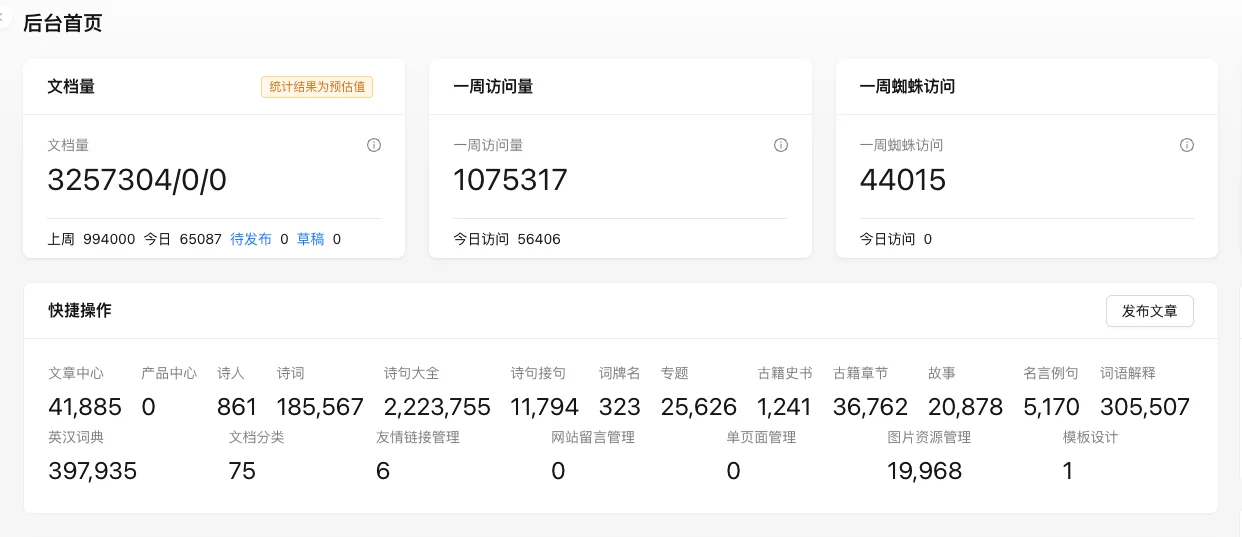The height and width of the screenshot is (537, 1242).
Task: Open the 草稿 link
Action: [310, 239]
